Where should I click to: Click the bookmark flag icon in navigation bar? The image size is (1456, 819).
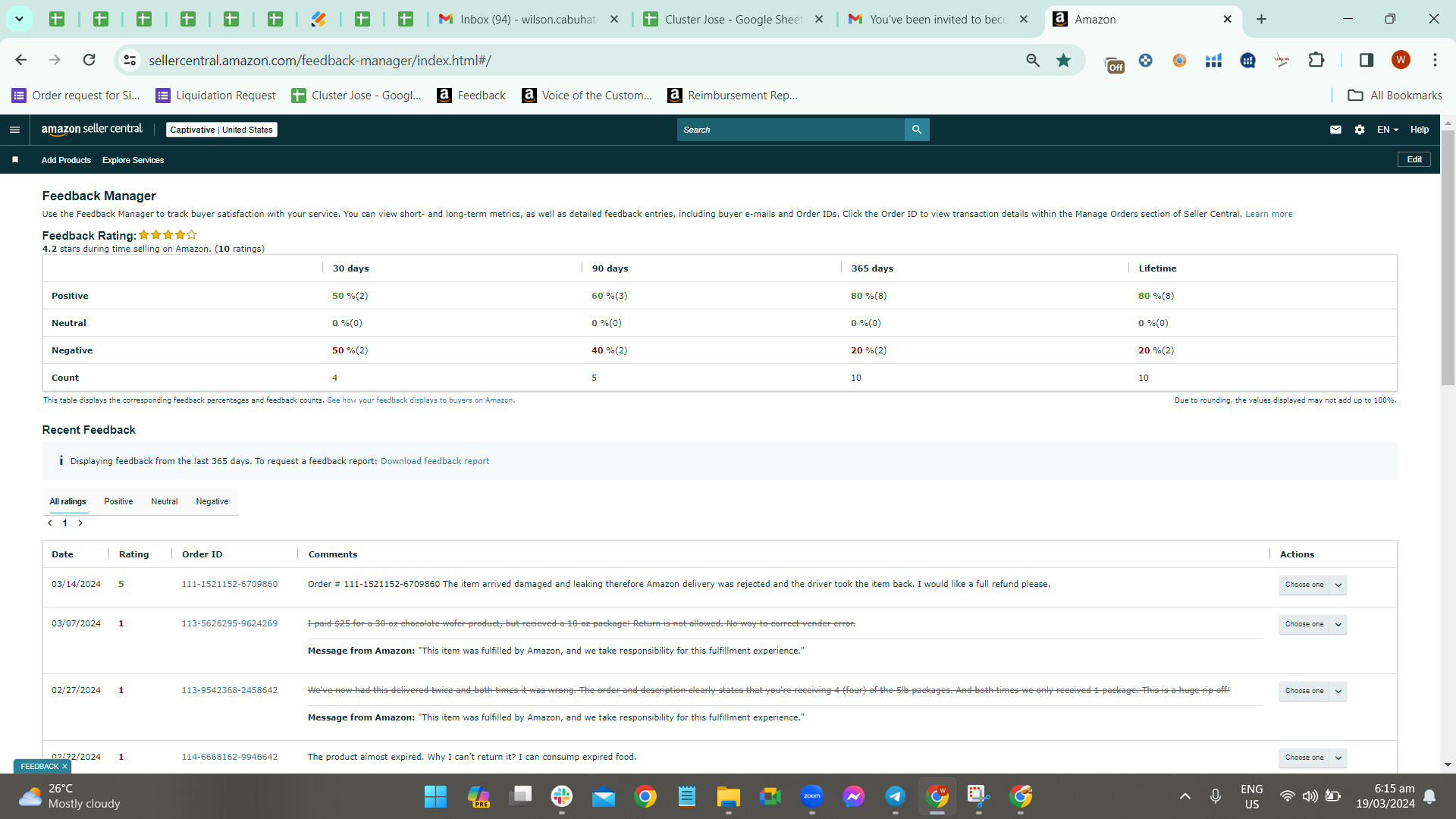15,160
